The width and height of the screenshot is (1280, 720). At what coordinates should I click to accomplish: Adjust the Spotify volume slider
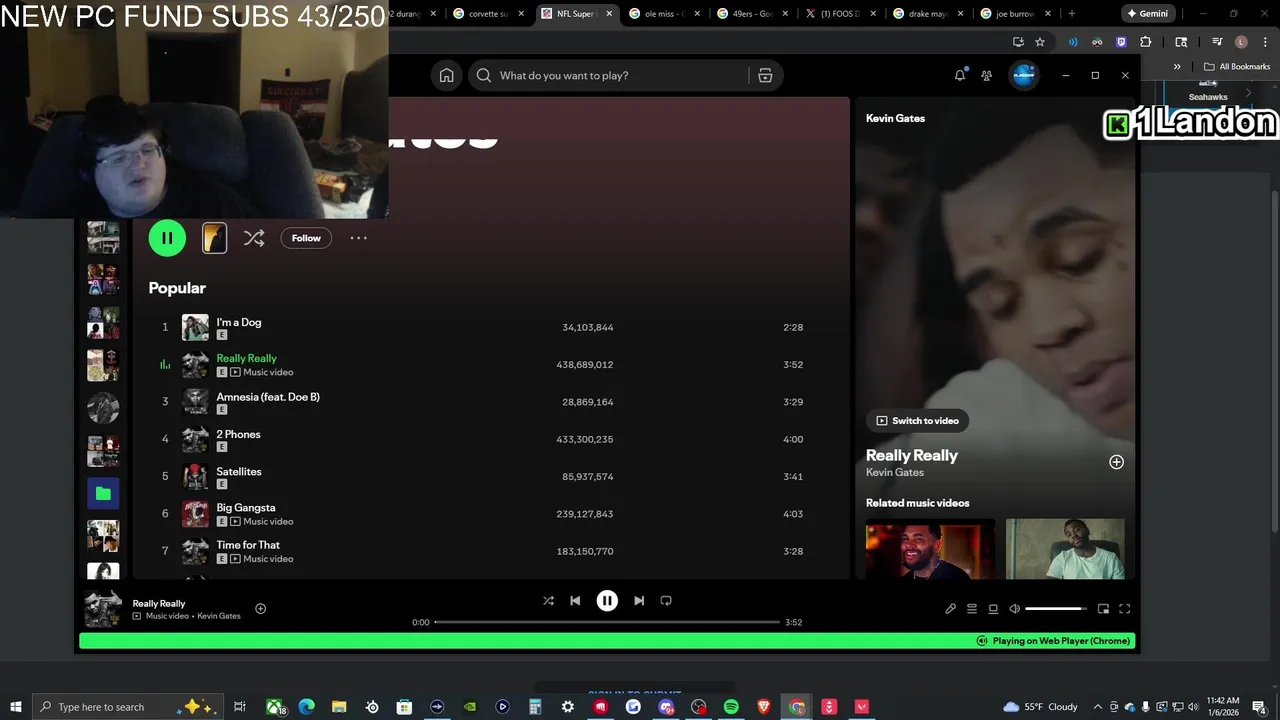(x=1055, y=608)
